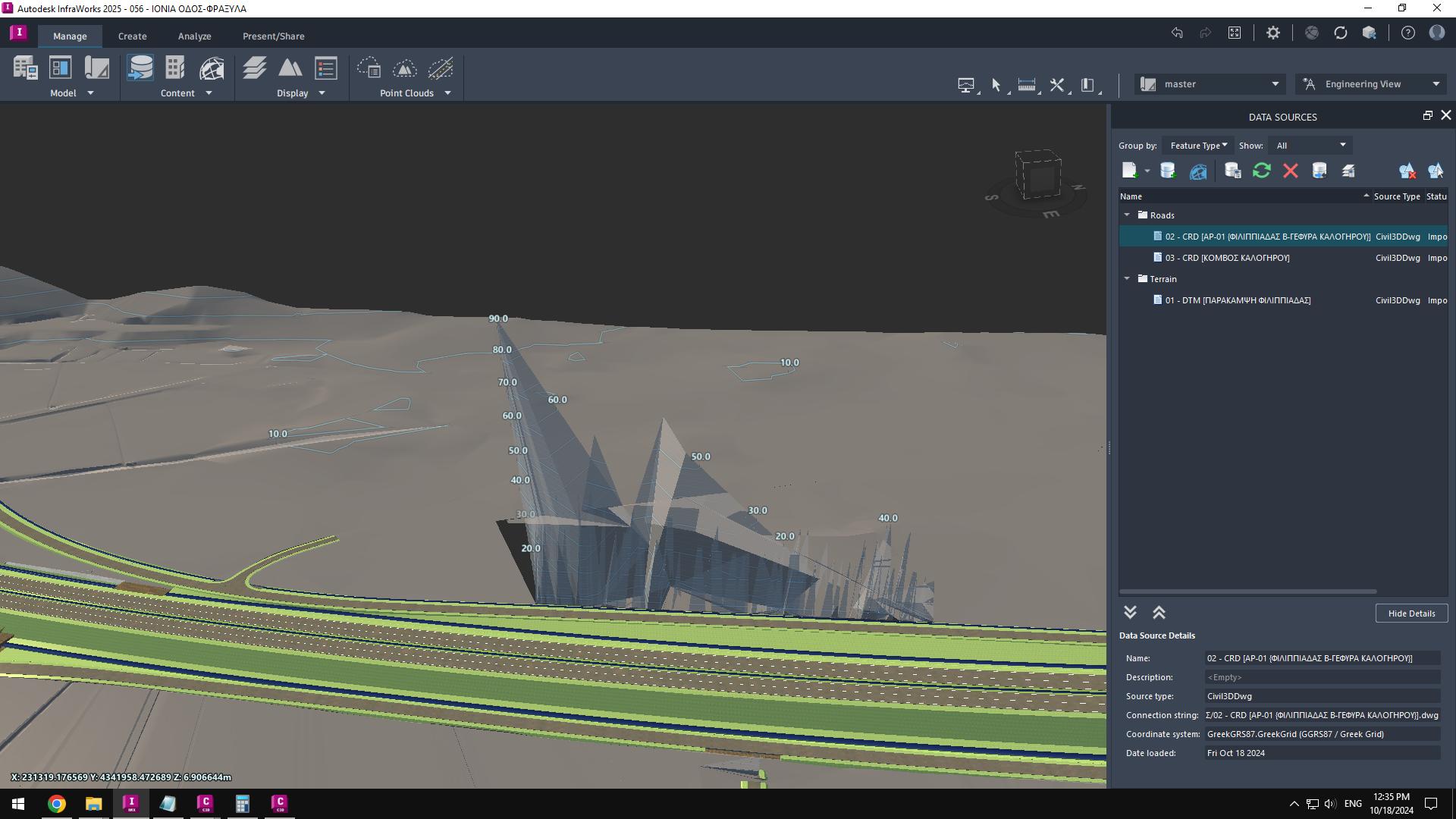Click the Analyze tab in ribbon
The width and height of the screenshot is (1456, 819).
tap(195, 36)
